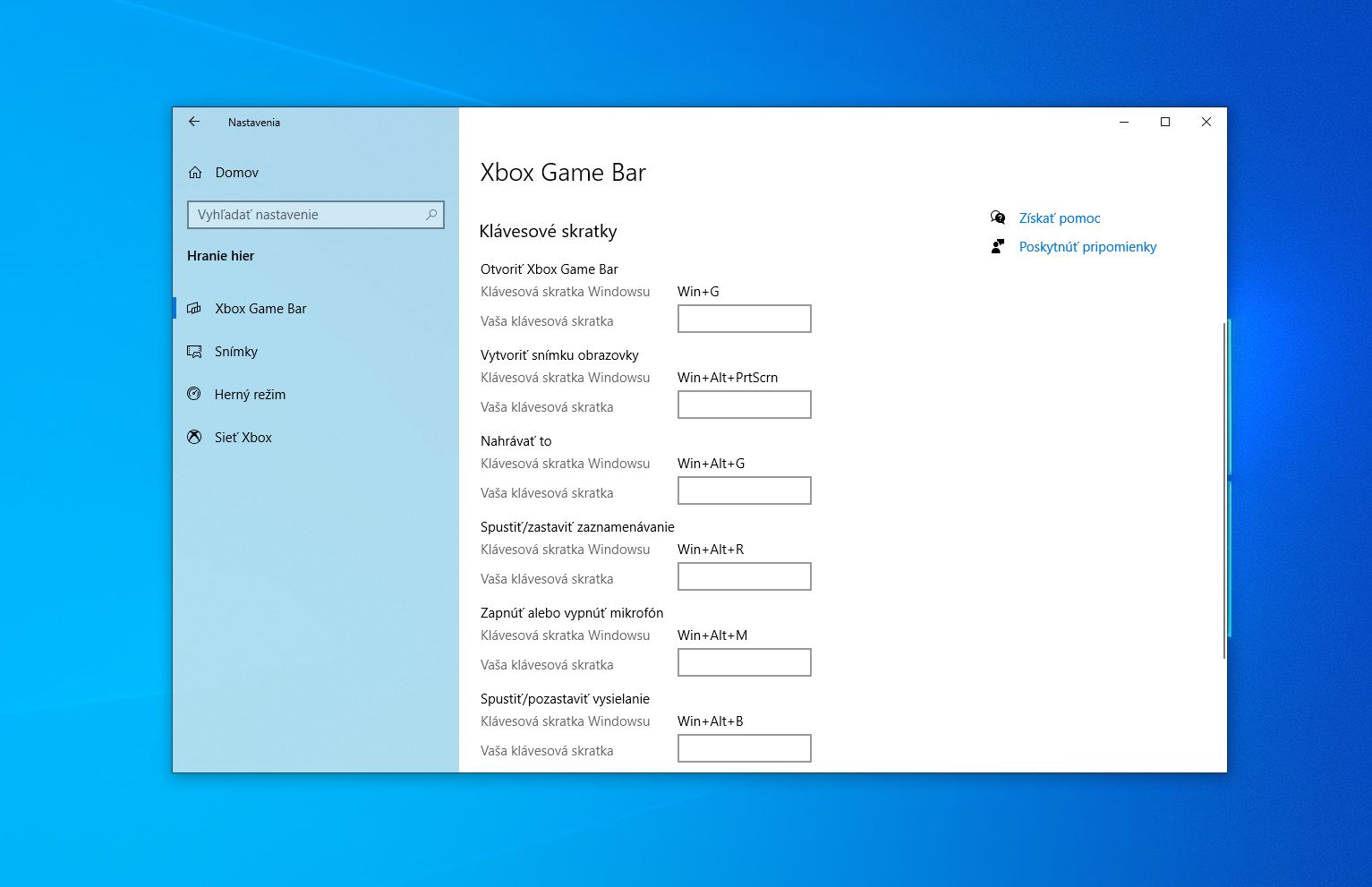Screen dimensions: 1372x887
Task: Click shortcut field for Zapnúť alebo vypnúť mikrofón
Action: coord(745,662)
